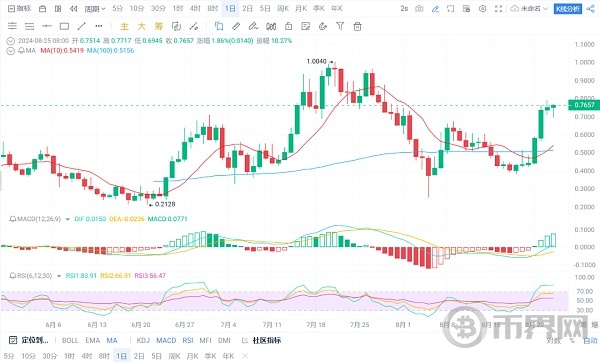Click the line-with-points drawing icon
The height and width of the screenshot is (362, 600).
coord(194,26)
